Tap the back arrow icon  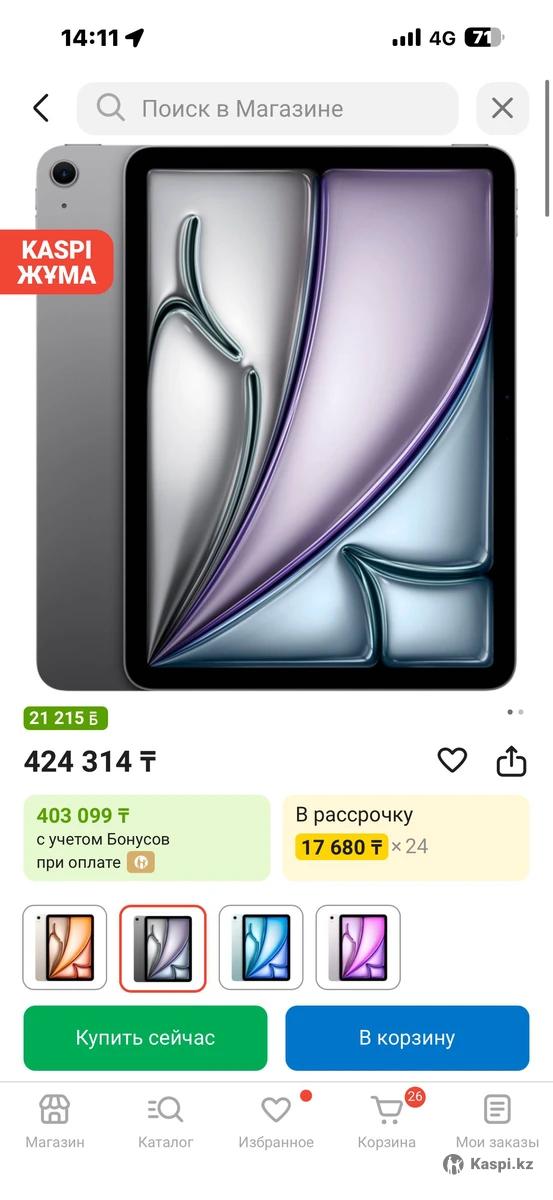tap(41, 108)
